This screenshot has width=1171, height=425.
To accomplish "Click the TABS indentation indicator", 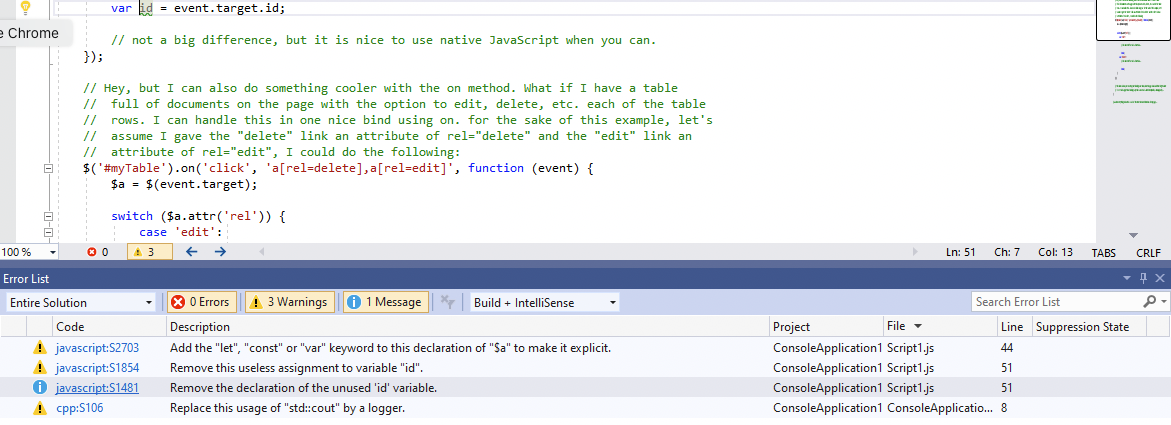I will 1103,252.
